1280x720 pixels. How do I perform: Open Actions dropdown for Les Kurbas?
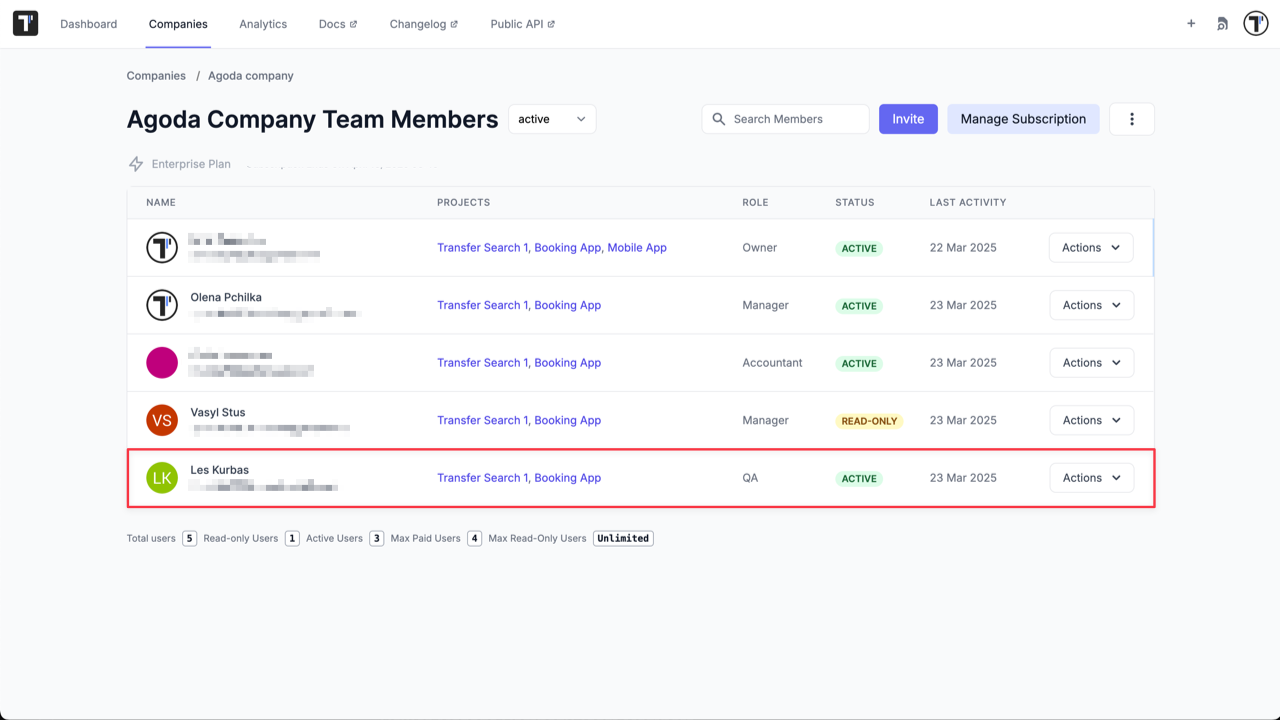tap(1090, 478)
